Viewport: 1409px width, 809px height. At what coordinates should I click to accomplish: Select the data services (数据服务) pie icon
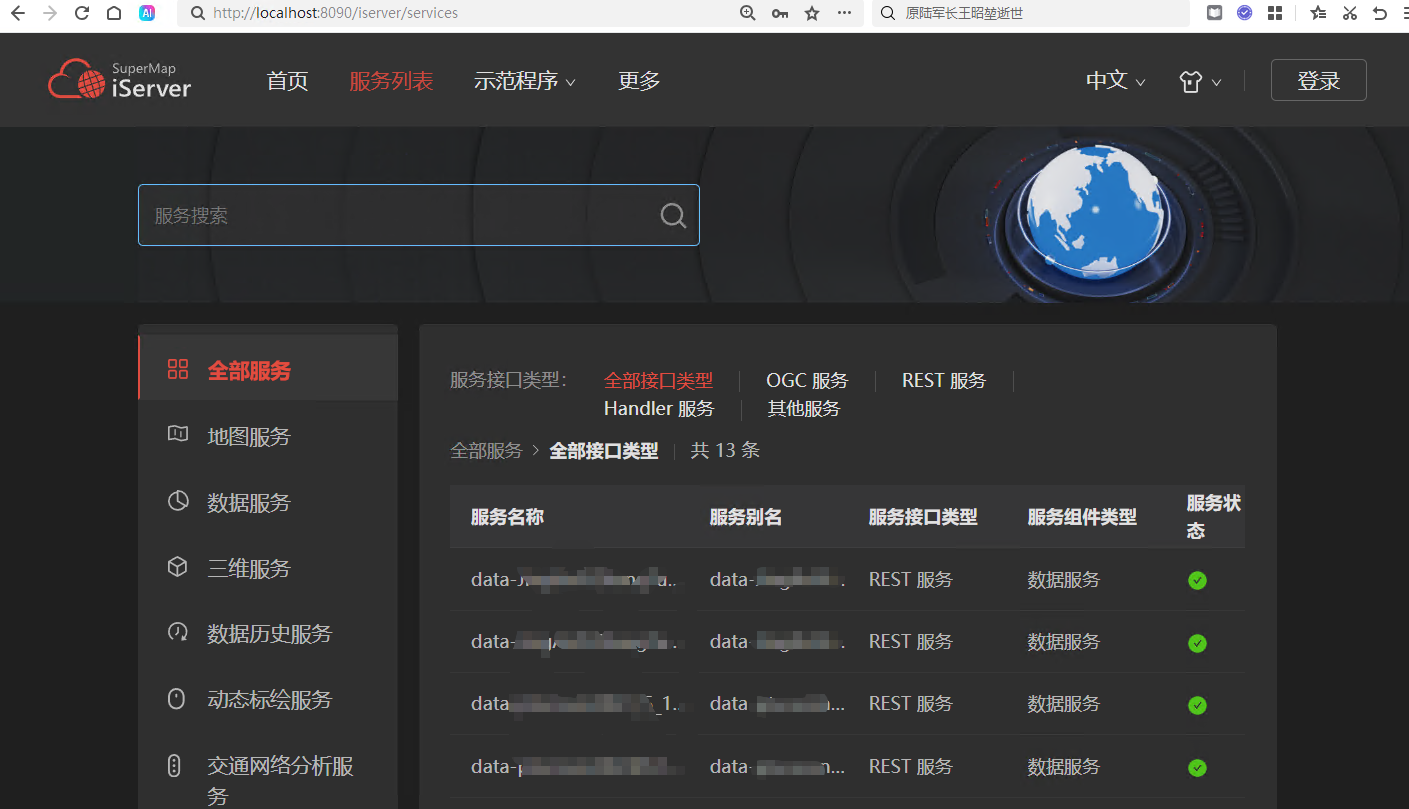click(x=177, y=501)
